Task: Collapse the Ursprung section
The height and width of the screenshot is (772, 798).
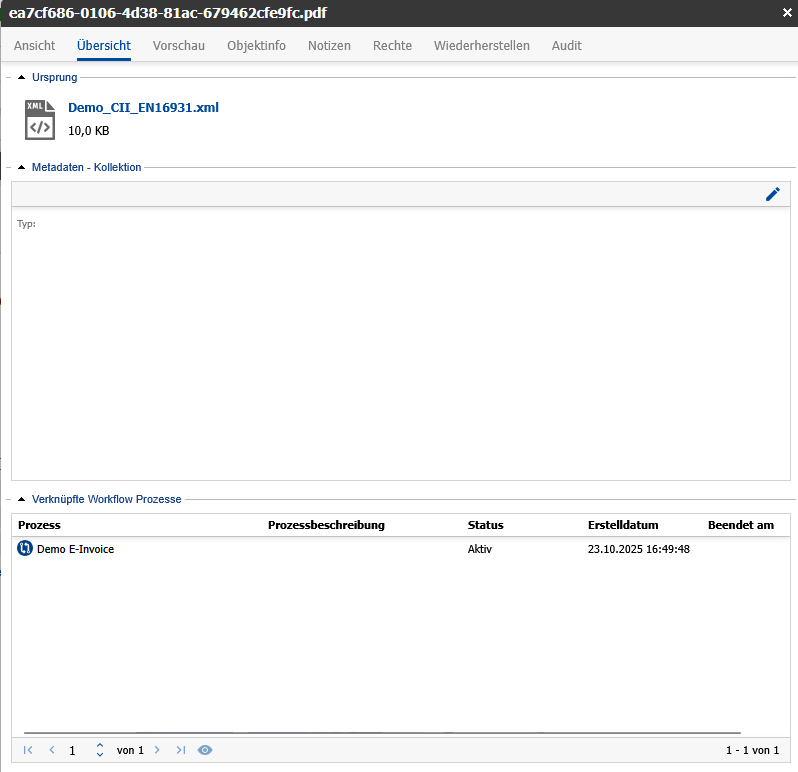Action: [22, 77]
